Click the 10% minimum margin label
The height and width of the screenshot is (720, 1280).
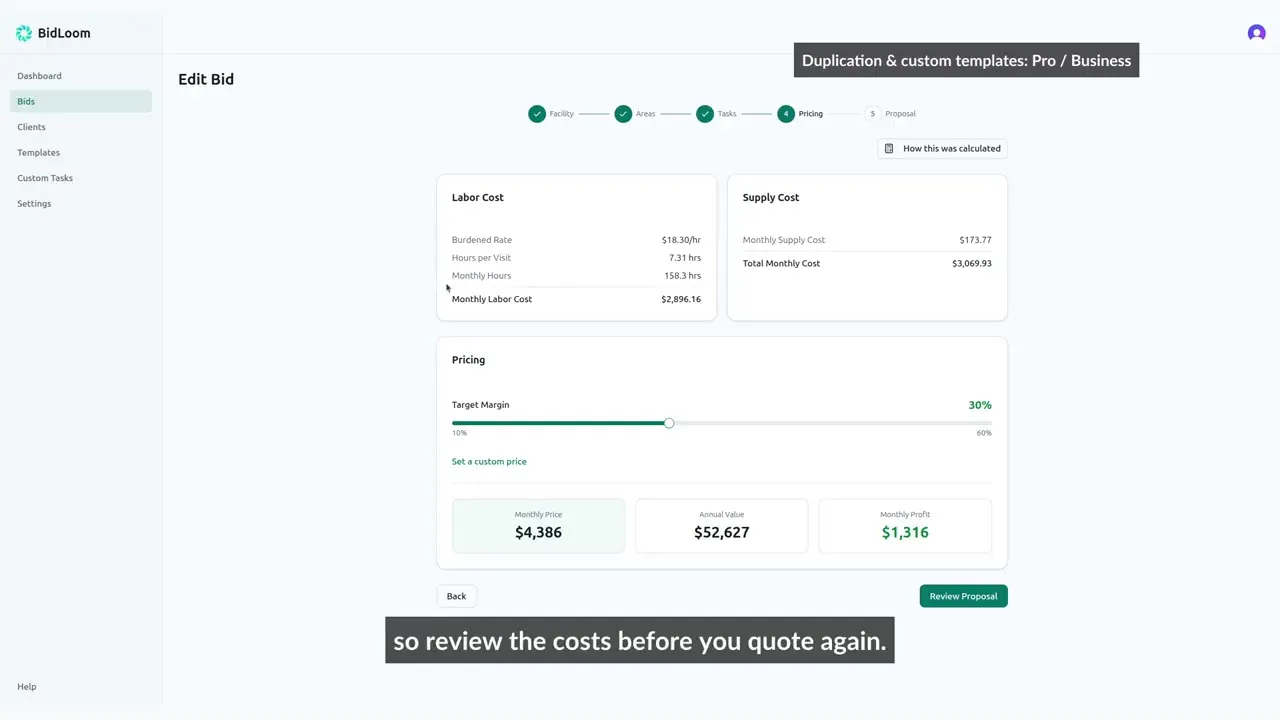pyautogui.click(x=459, y=433)
